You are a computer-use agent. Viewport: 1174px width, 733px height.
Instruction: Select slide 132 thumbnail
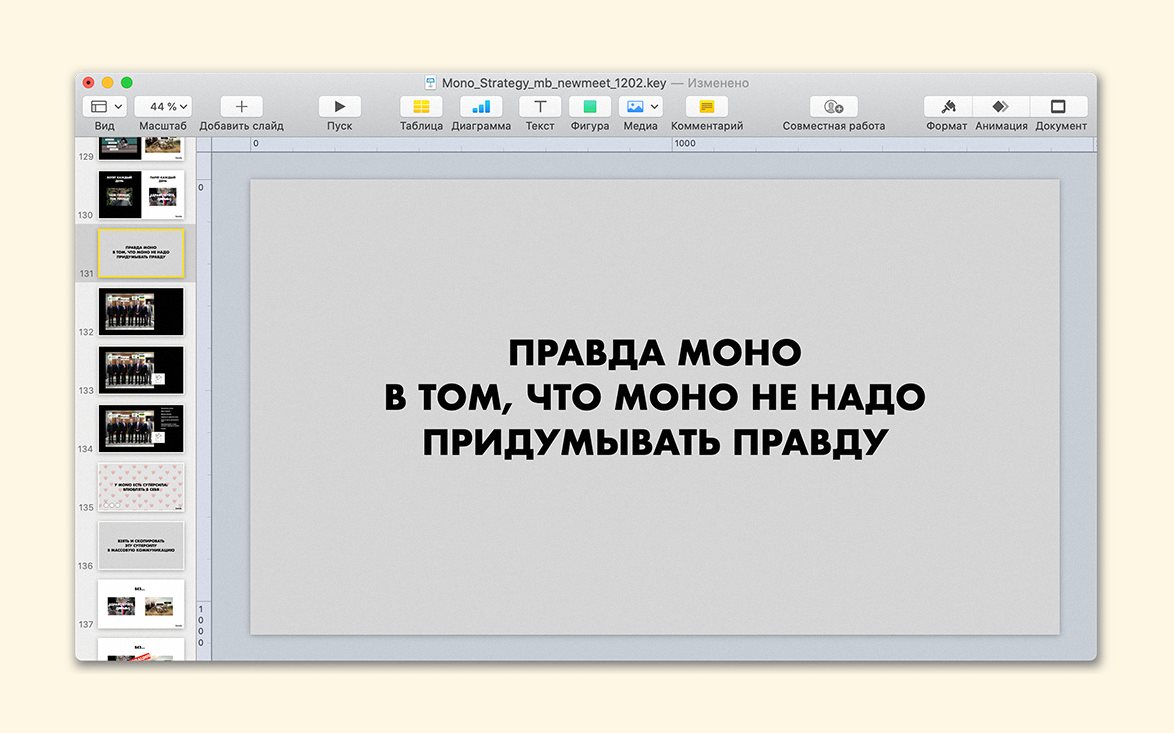click(141, 311)
